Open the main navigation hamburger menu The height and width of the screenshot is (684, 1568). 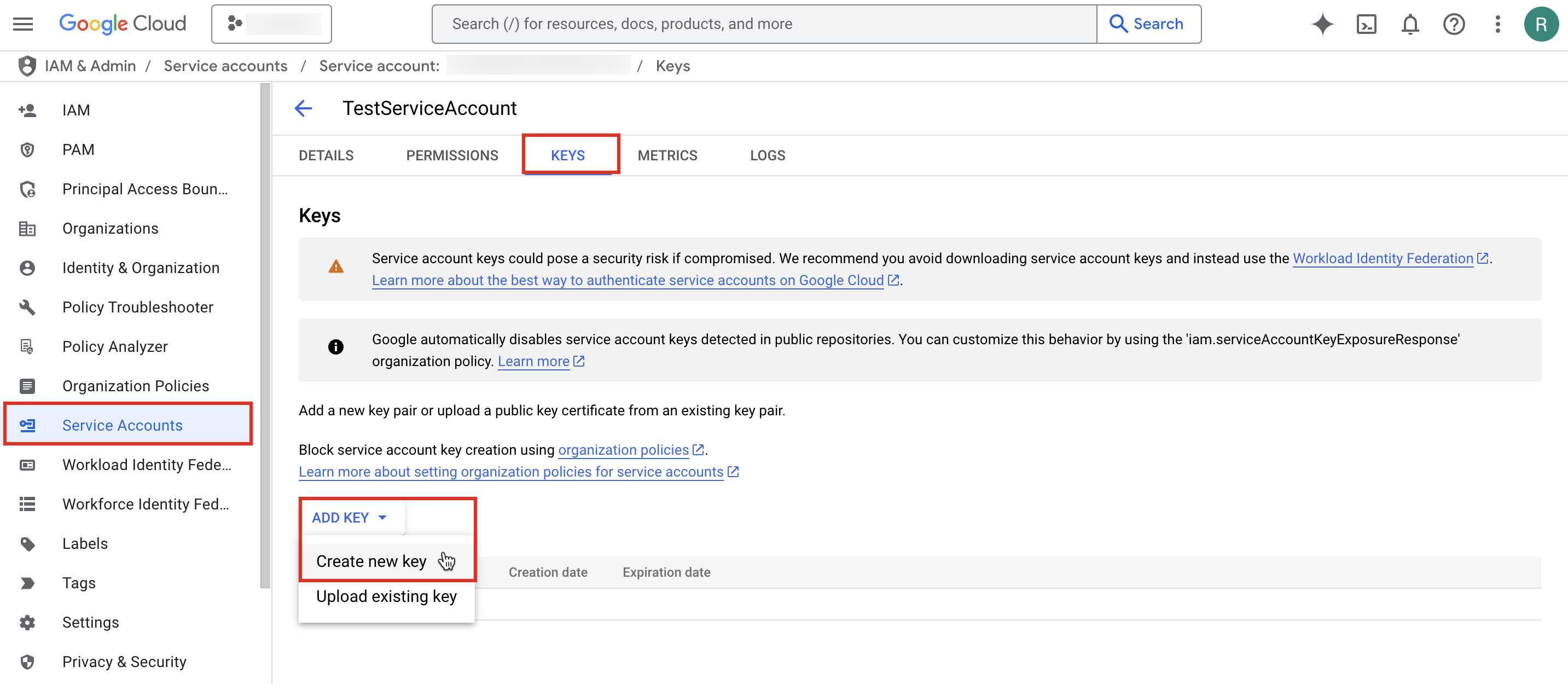click(x=23, y=24)
